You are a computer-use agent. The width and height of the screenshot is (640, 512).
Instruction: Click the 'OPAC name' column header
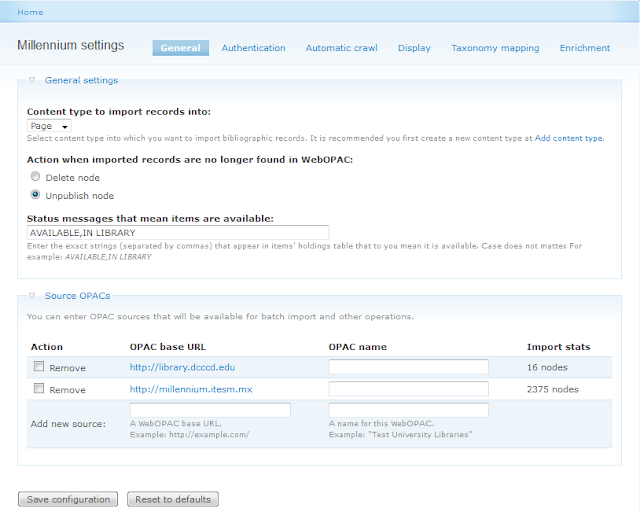358,347
